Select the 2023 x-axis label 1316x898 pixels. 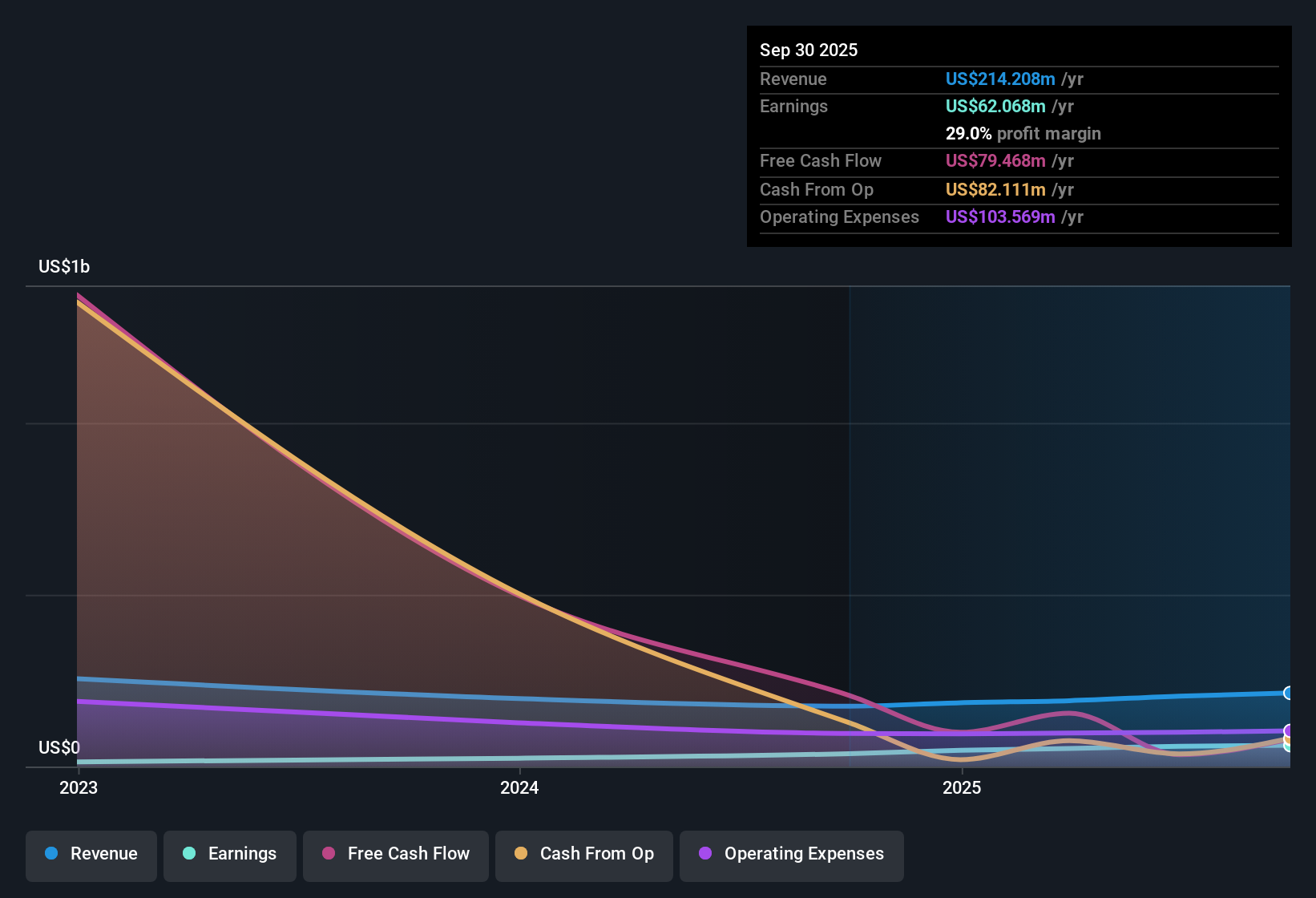pyautogui.click(x=79, y=787)
